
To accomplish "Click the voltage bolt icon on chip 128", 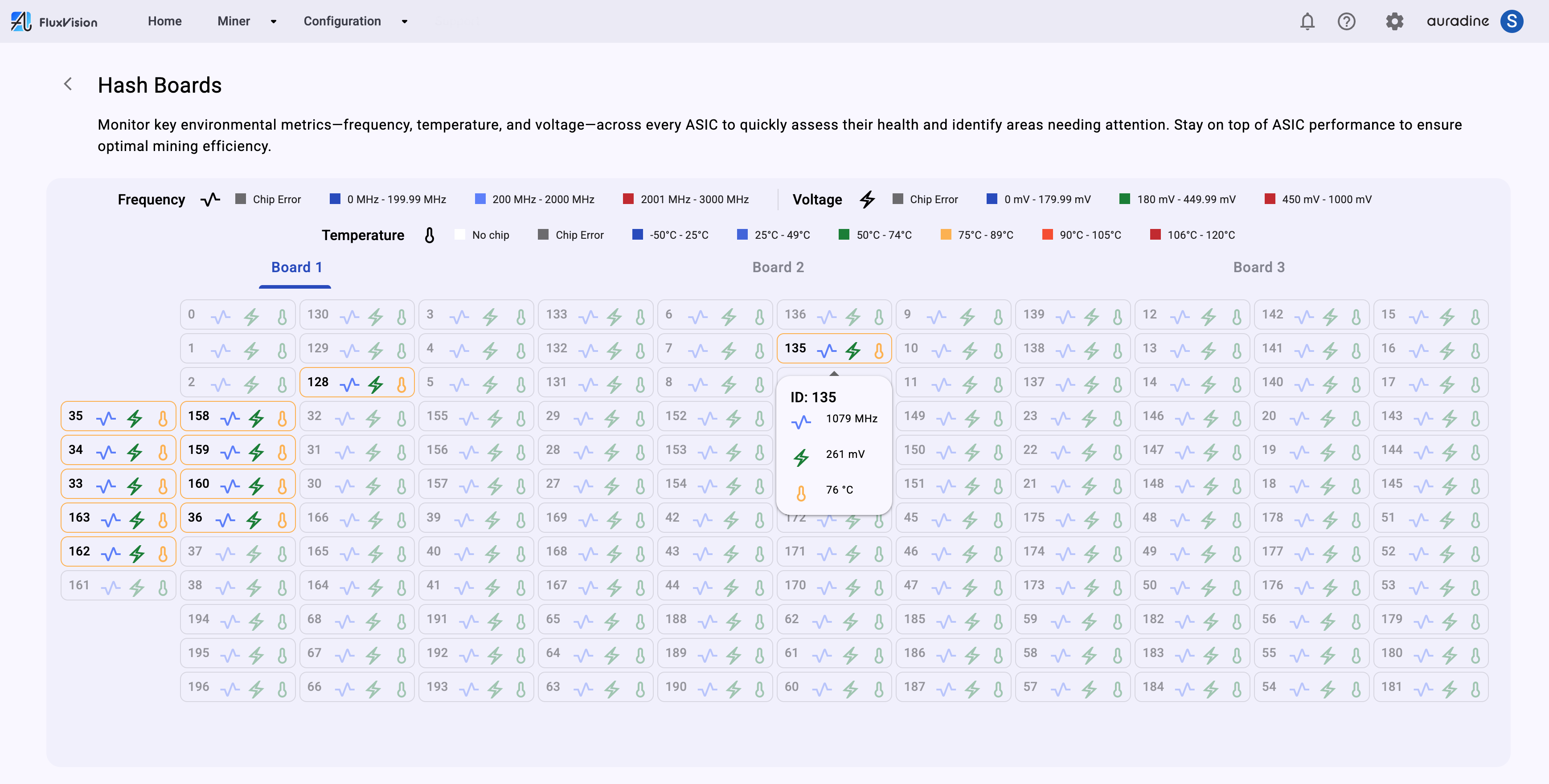I will pyautogui.click(x=376, y=384).
